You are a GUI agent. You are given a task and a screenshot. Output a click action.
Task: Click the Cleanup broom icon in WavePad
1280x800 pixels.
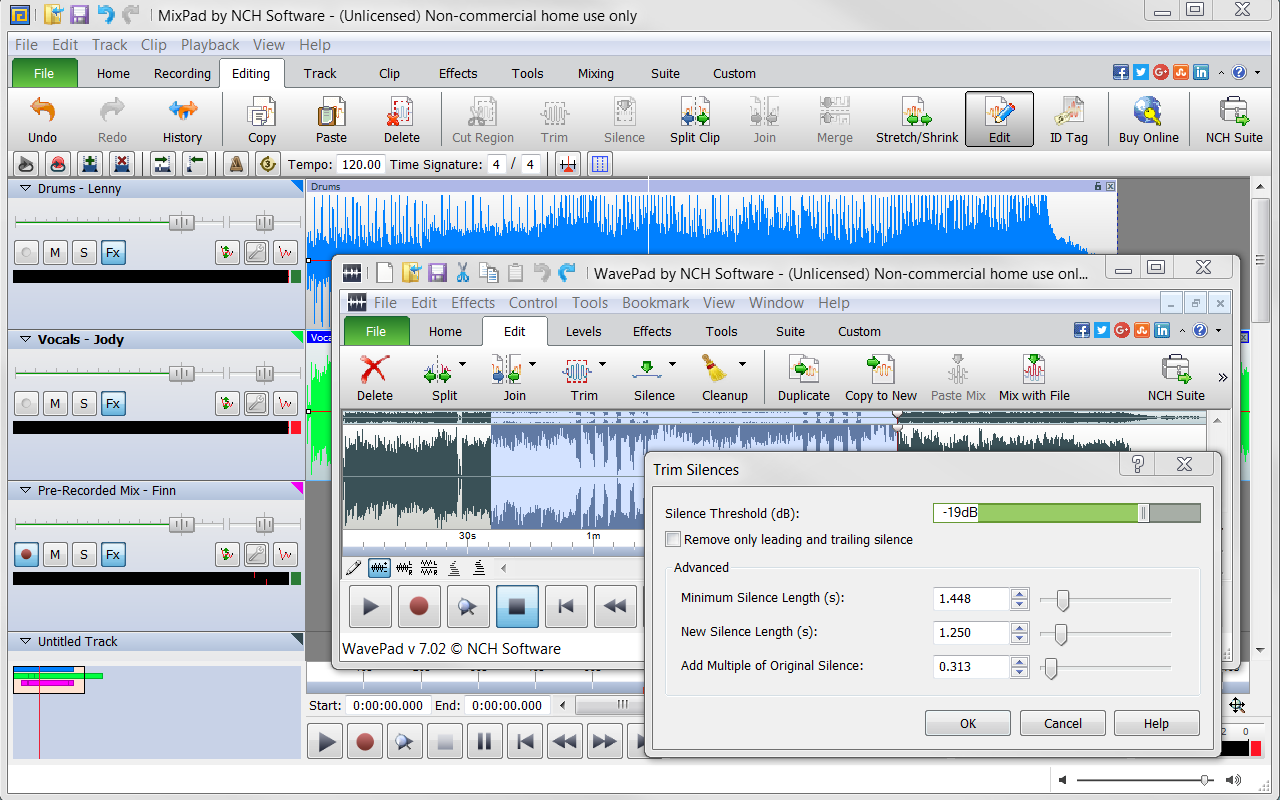(x=714, y=370)
